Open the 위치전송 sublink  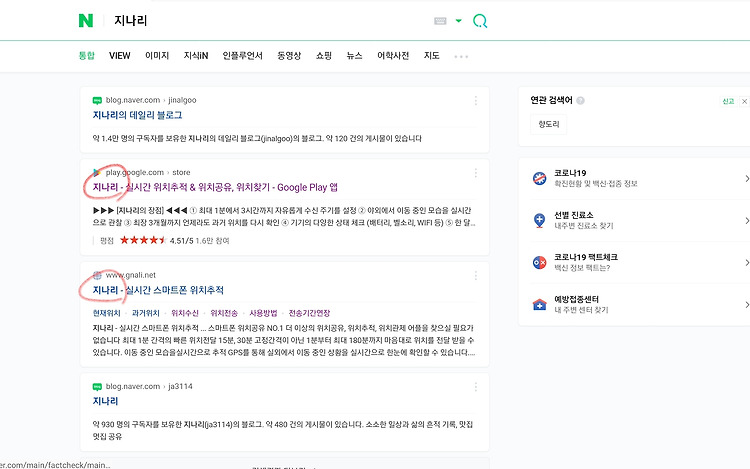click(x=224, y=313)
